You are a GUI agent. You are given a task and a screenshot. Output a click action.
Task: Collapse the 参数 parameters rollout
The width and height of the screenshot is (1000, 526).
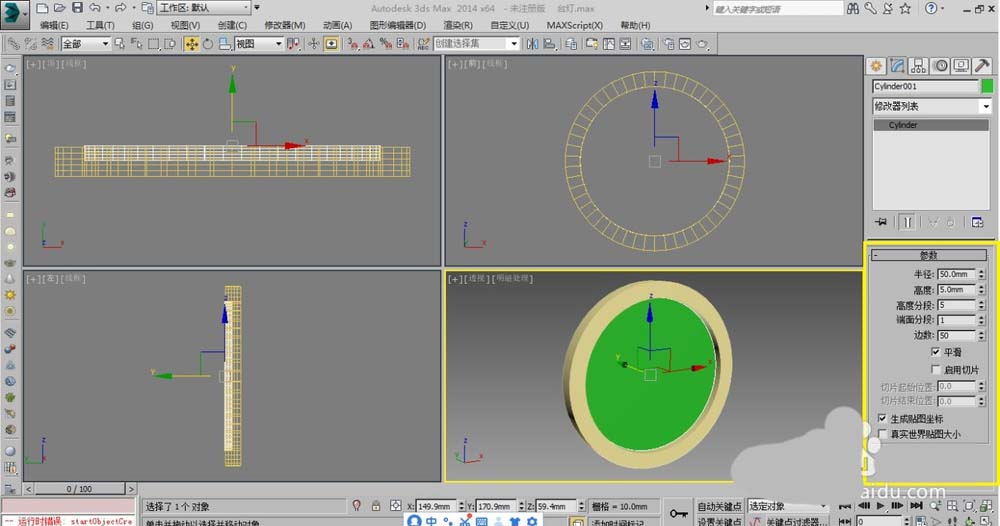tap(929, 255)
